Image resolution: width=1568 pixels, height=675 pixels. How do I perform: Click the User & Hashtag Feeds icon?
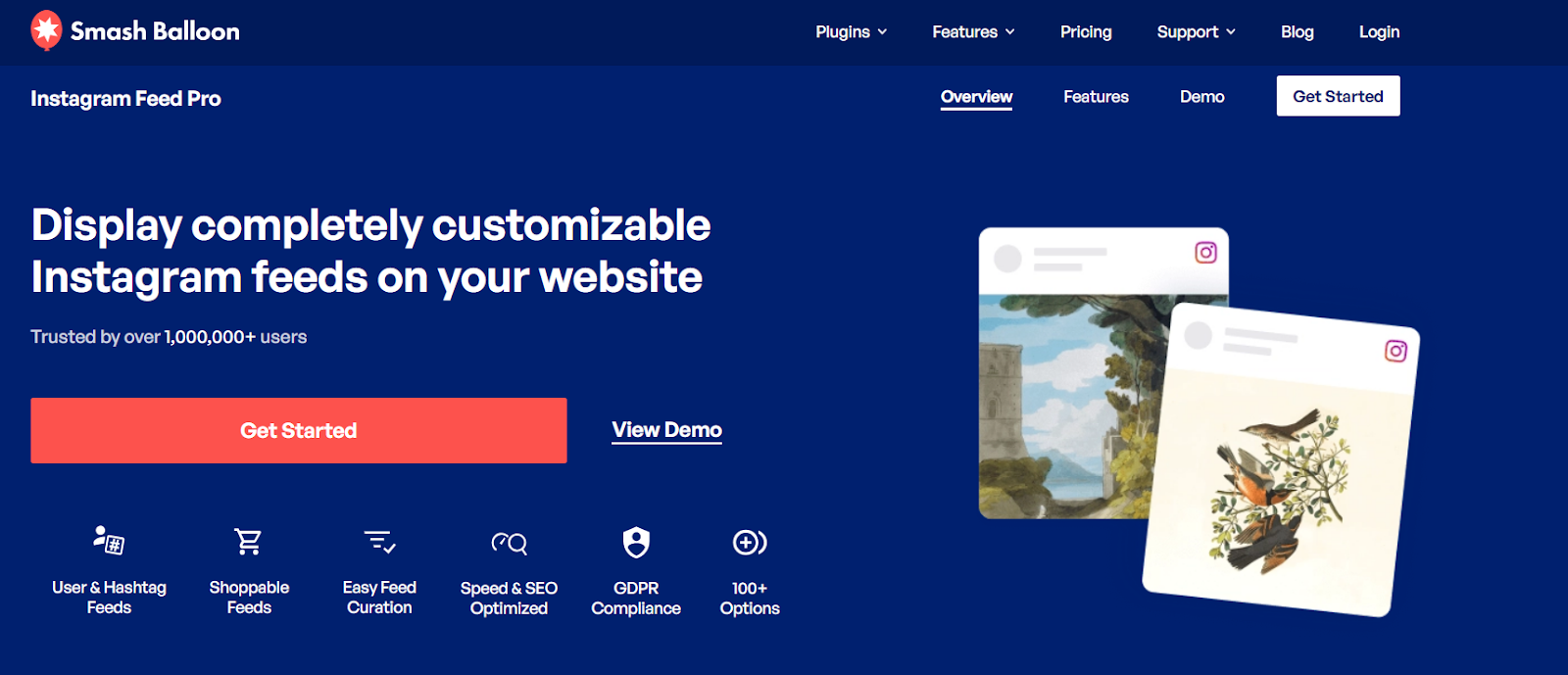(109, 540)
